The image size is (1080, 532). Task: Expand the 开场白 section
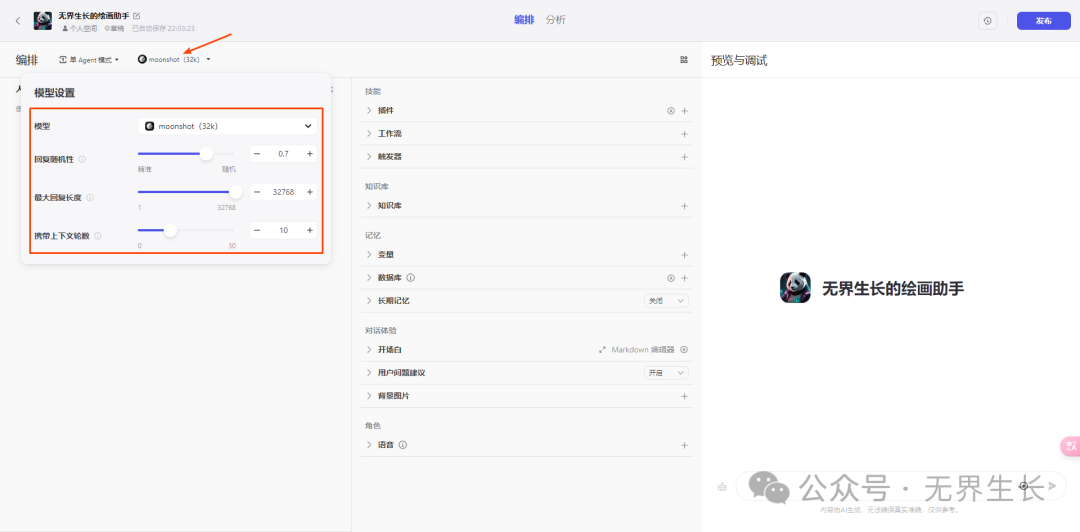[369, 349]
